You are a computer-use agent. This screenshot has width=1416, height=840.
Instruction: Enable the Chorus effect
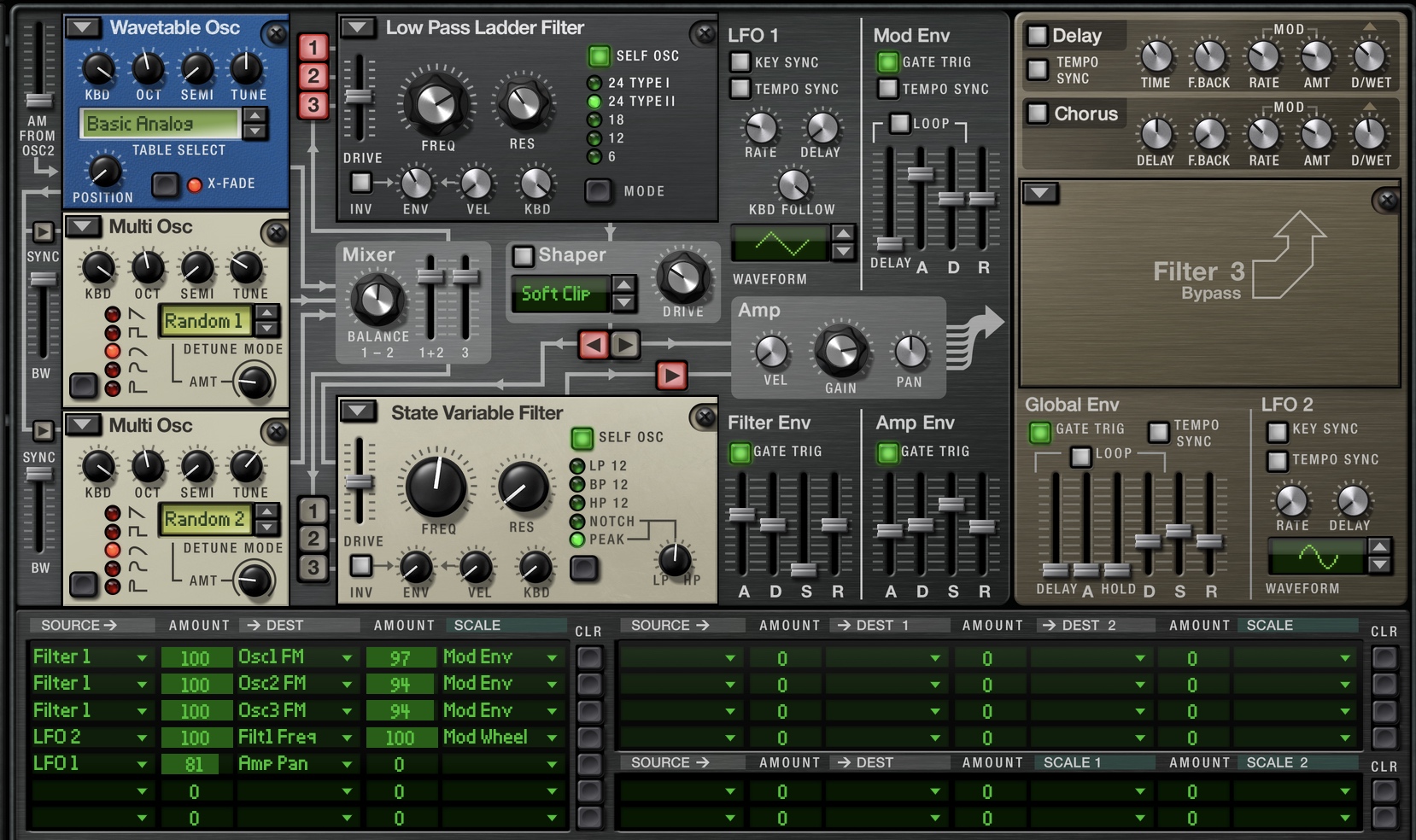1037,113
